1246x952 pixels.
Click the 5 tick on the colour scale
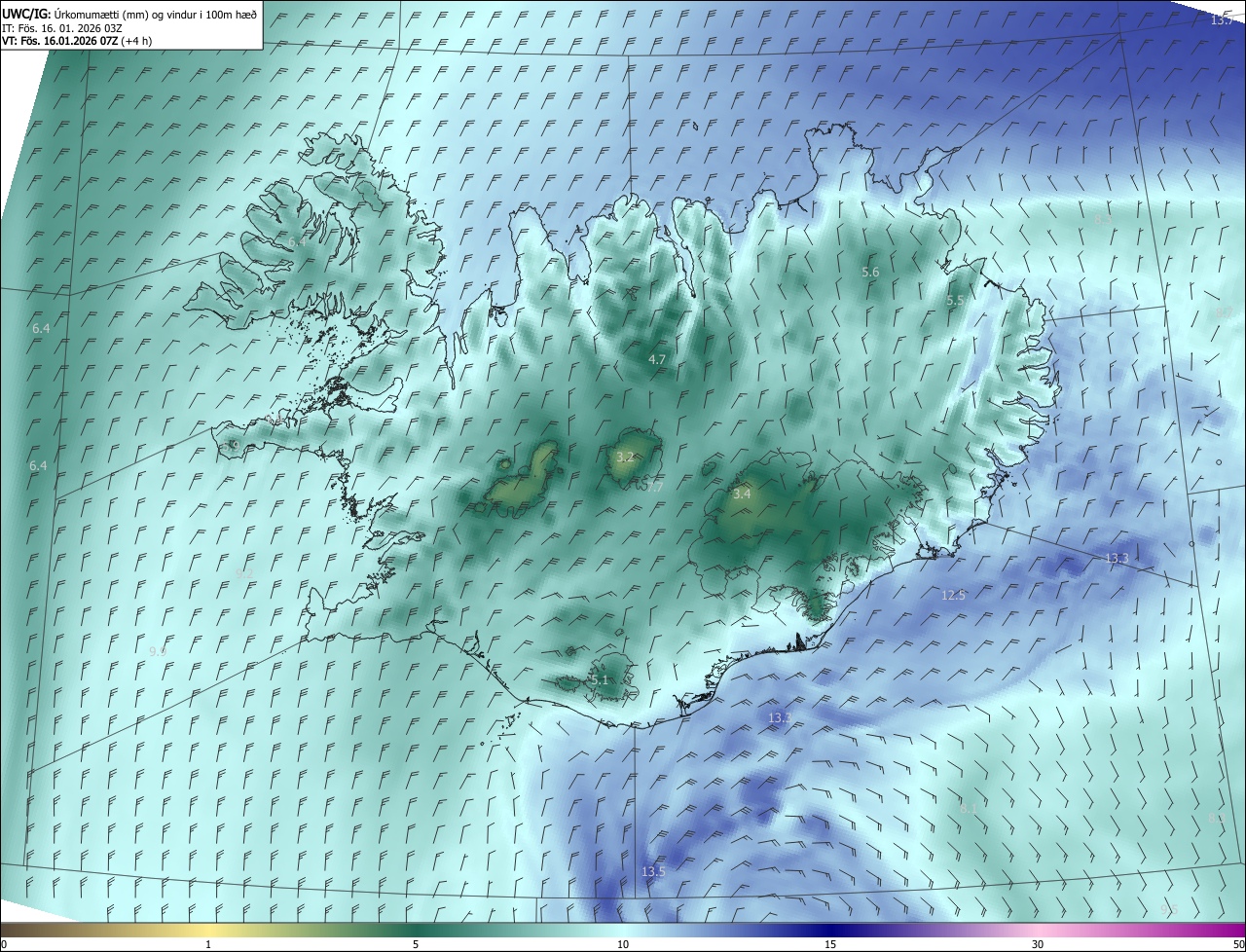click(416, 944)
